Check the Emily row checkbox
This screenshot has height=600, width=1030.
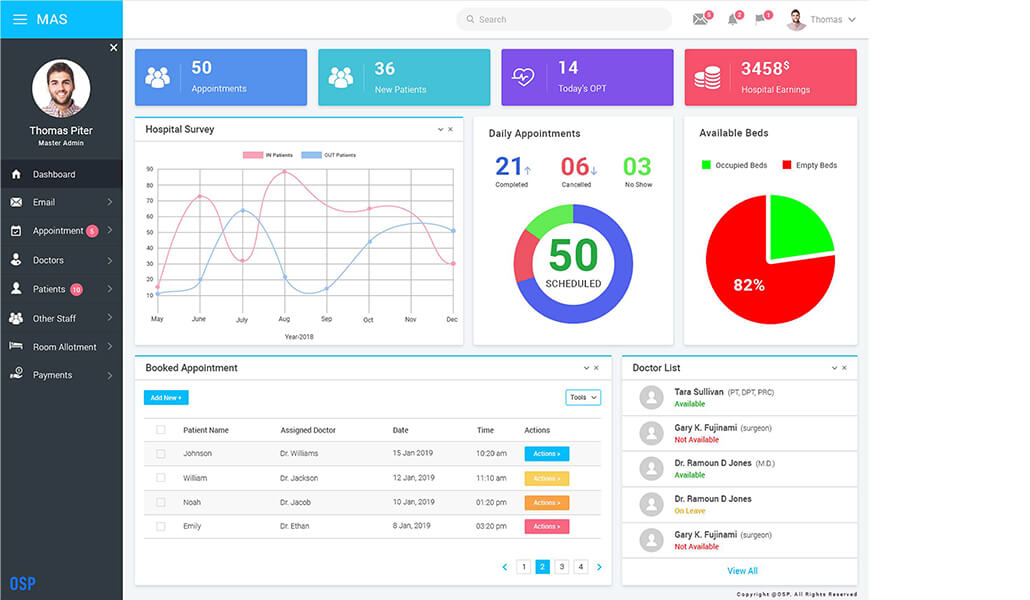[x=161, y=525]
